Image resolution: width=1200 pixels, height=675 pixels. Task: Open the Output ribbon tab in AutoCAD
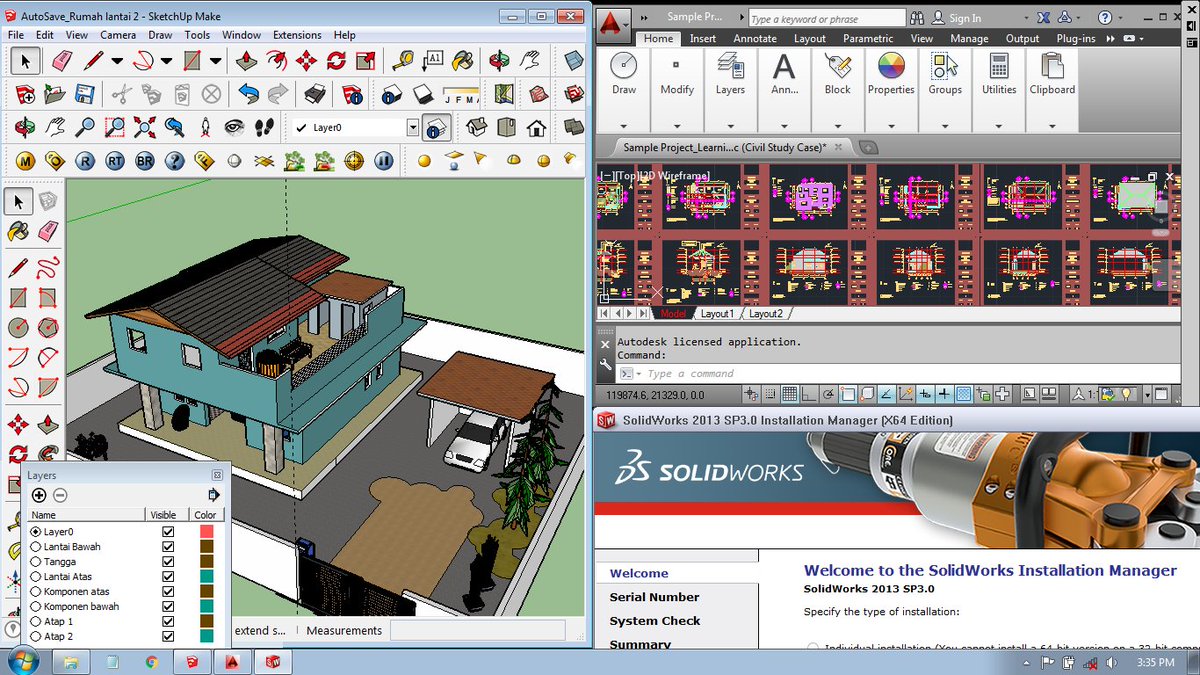[1022, 39]
